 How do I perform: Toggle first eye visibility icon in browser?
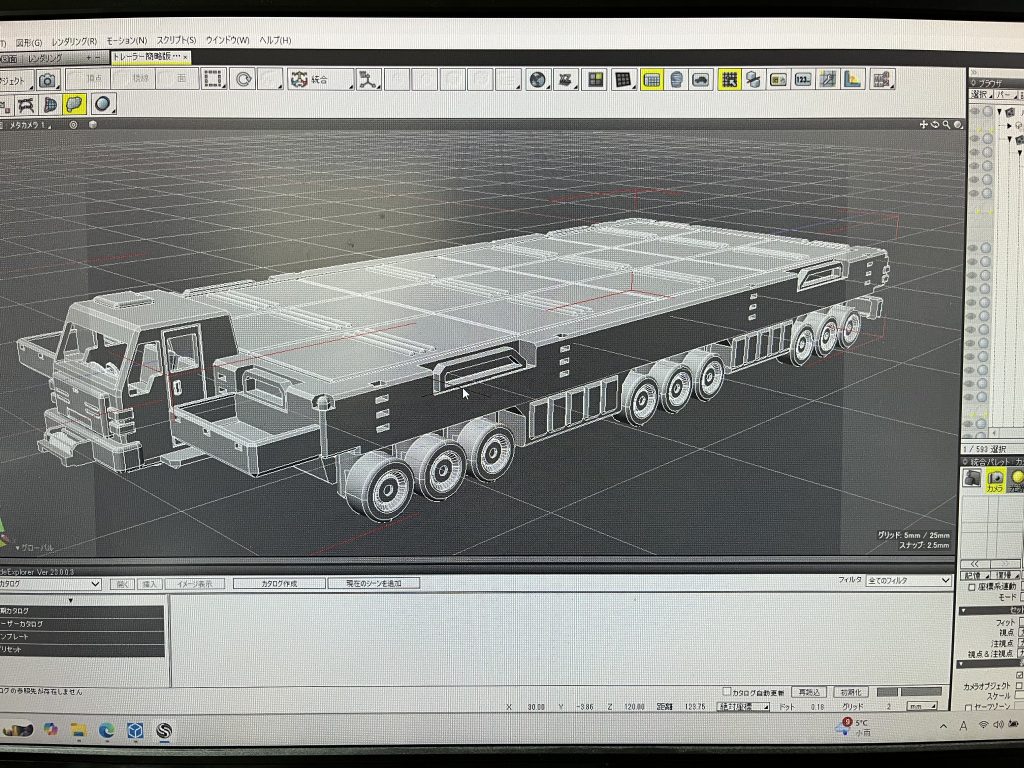(x=975, y=112)
